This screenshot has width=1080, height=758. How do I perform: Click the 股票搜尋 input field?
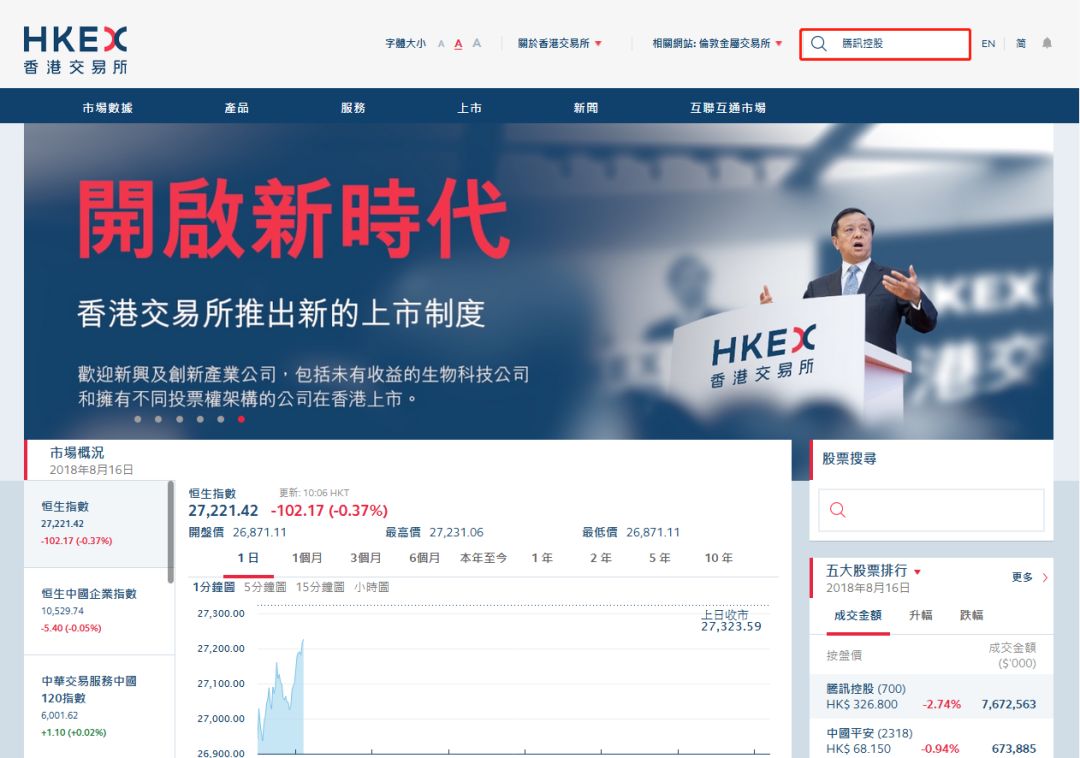pyautogui.click(x=931, y=510)
